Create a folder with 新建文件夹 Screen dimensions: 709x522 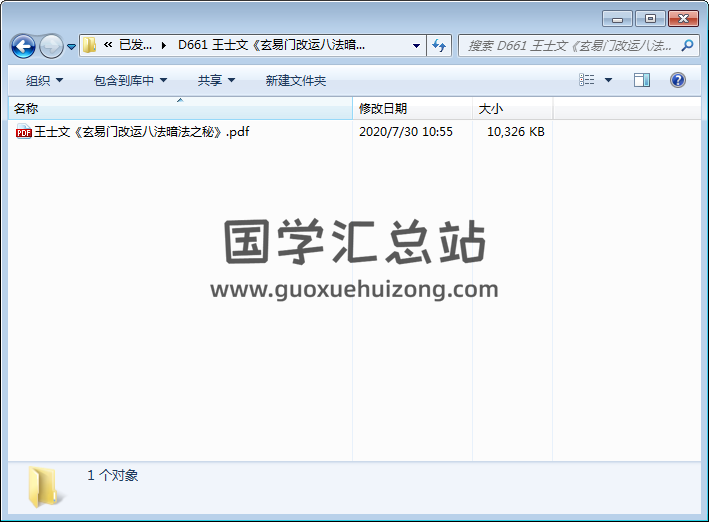pos(296,81)
